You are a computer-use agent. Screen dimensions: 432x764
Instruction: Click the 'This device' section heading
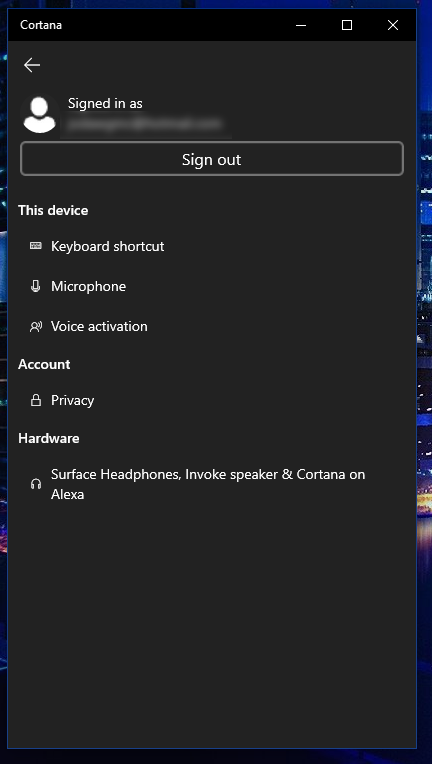click(x=53, y=210)
